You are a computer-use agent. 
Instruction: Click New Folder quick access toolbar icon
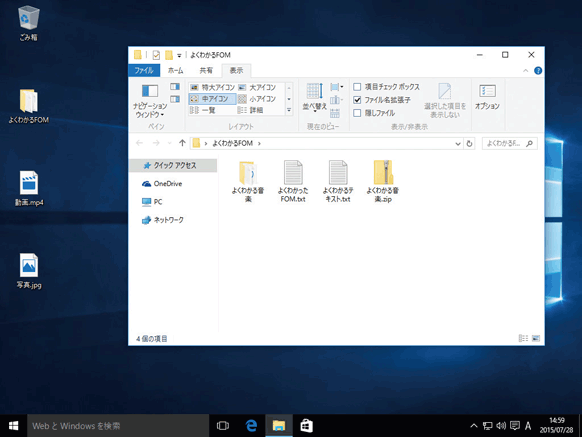tap(169, 55)
